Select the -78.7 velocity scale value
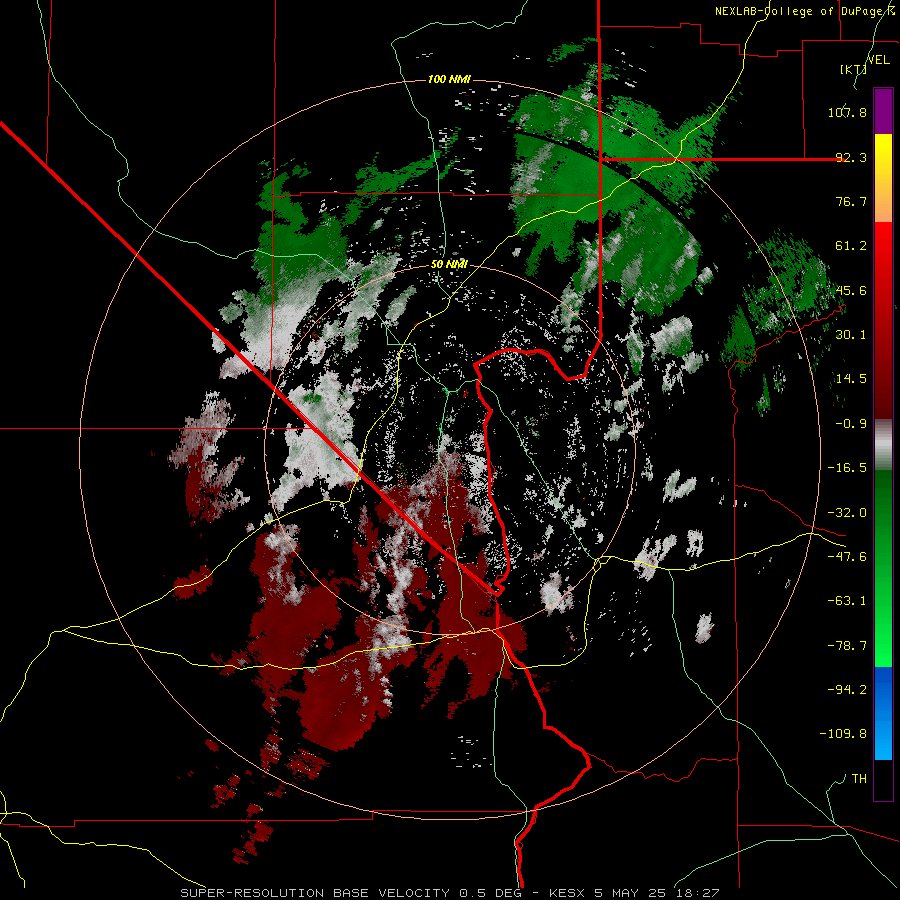Screen dimensions: 900x900 click(847, 646)
